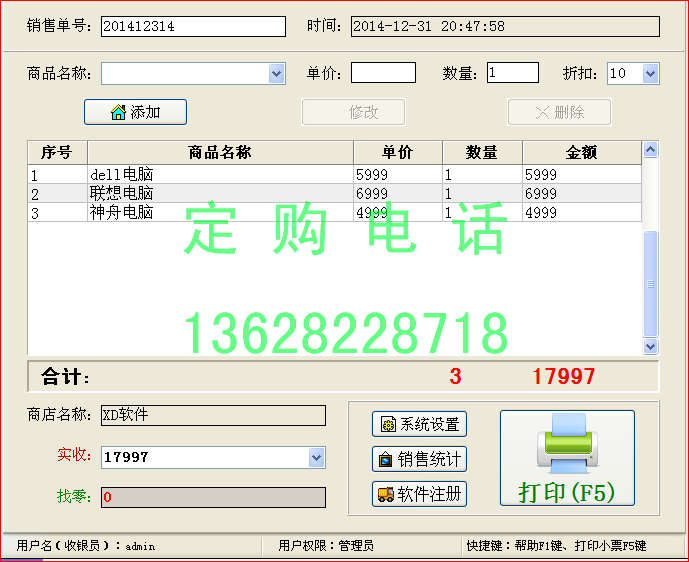
Task: Click the quantity cell of dell电脑 row
Action: (482, 174)
